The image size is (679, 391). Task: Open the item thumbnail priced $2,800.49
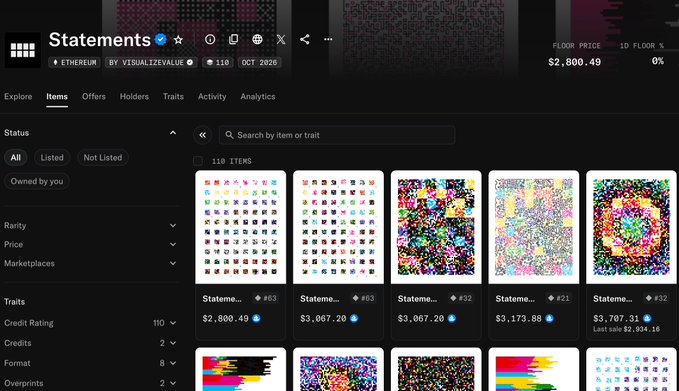tap(241, 227)
